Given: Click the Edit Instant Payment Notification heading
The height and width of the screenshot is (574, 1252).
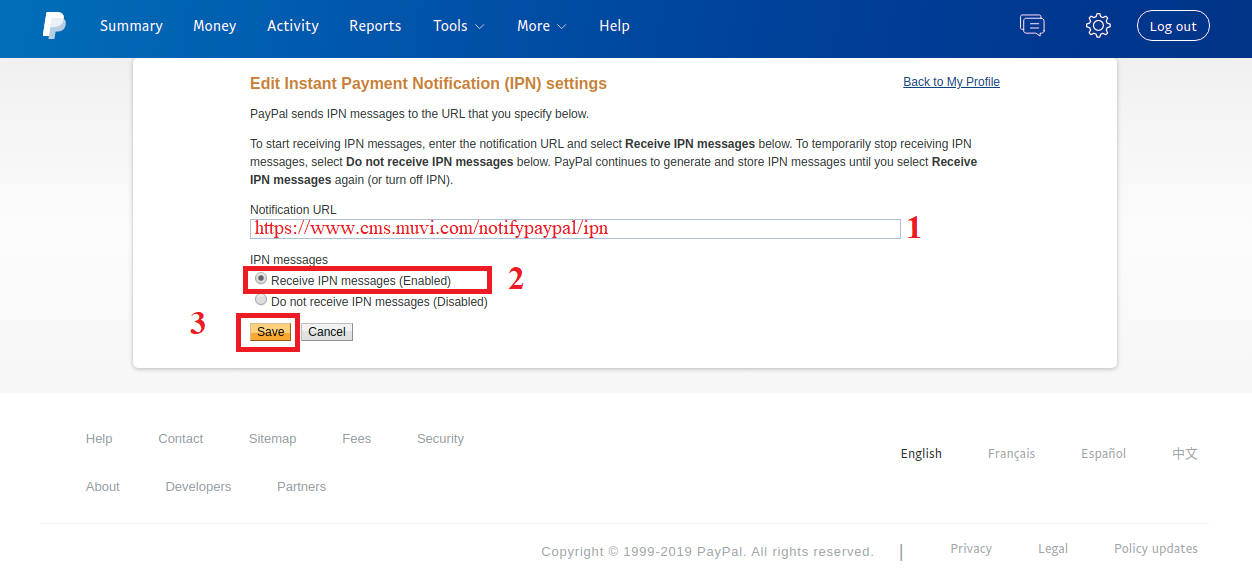Looking at the screenshot, I should click(x=428, y=84).
